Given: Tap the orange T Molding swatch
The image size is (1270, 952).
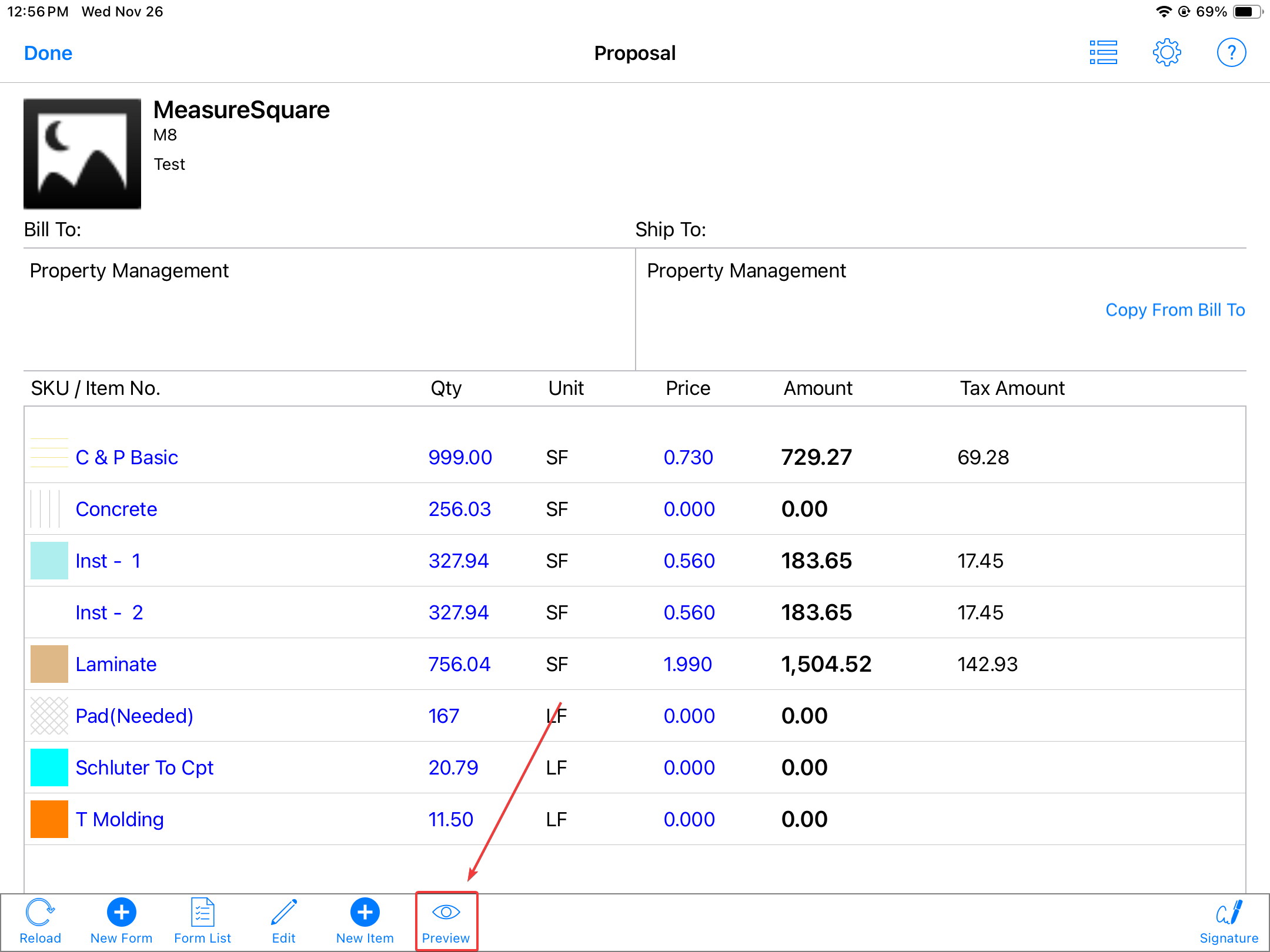Looking at the screenshot, I should click(49, 819).
